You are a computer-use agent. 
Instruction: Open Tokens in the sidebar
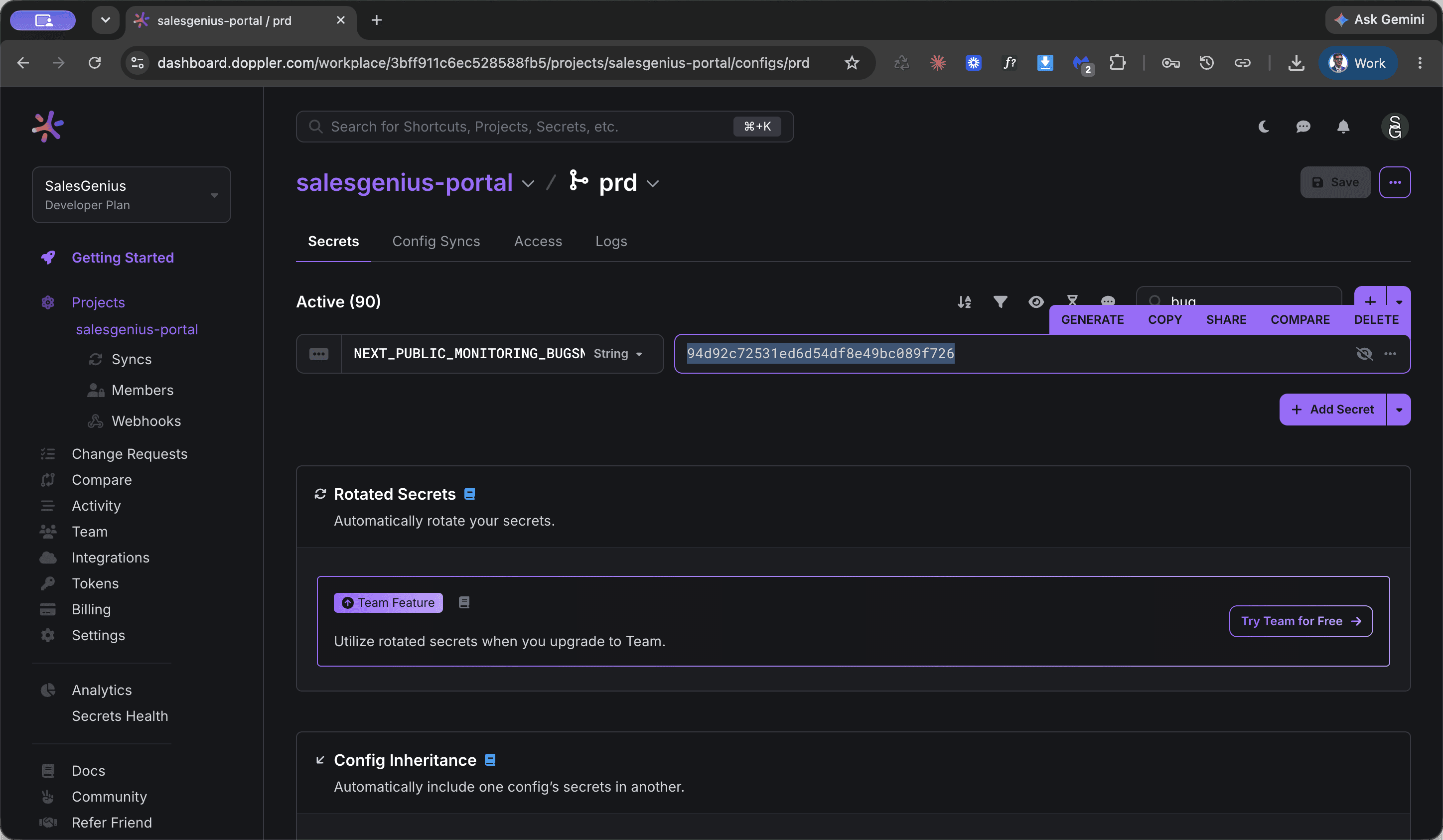[x=95, y=583]
